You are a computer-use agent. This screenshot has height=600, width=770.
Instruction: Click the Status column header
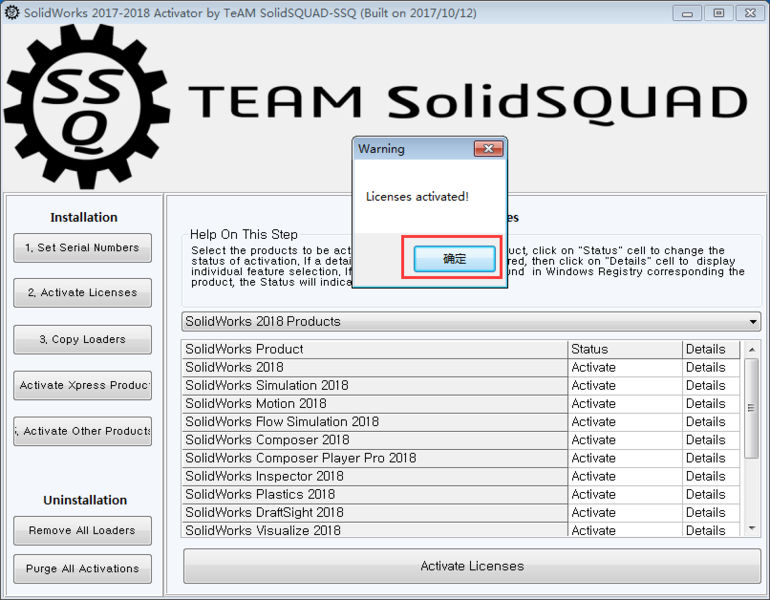625,349
